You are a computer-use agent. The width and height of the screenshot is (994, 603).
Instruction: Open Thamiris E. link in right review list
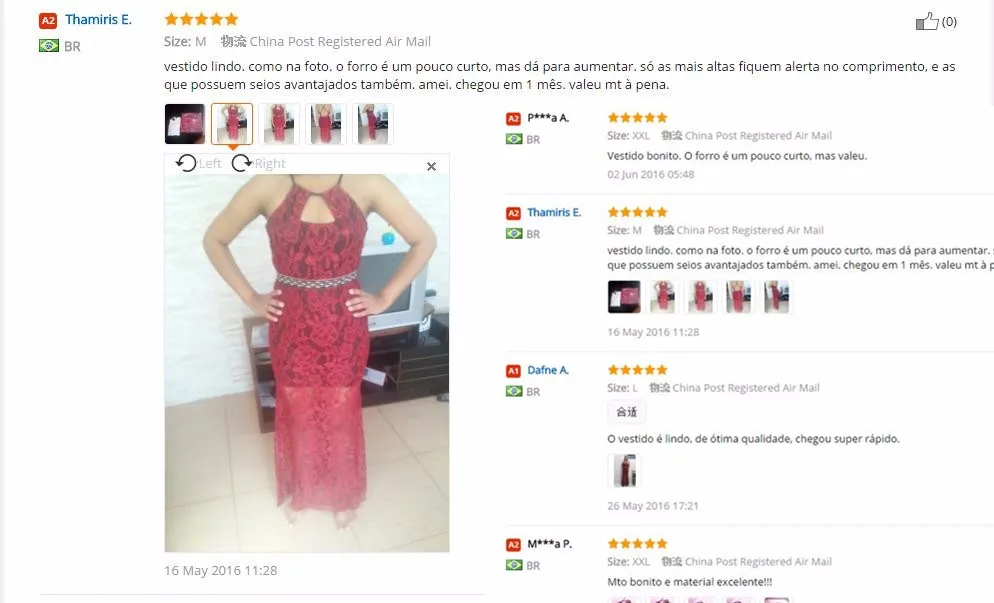coord(554,212)
